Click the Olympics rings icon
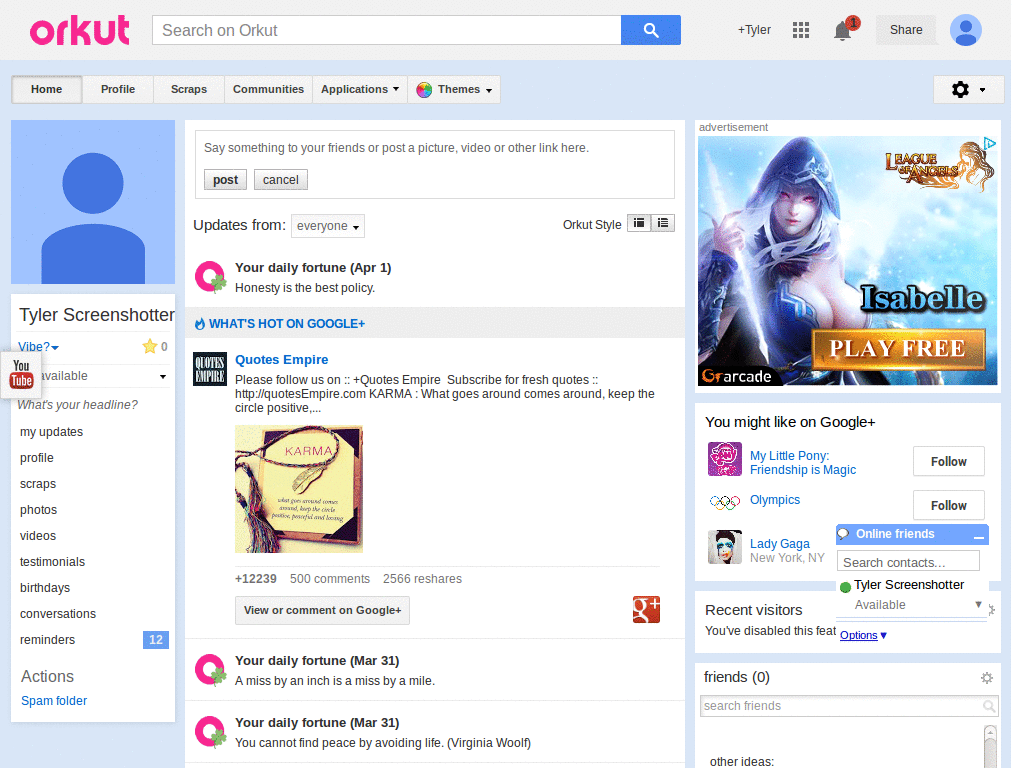This screenshot has height=768, width=1024. pos(724,502)
